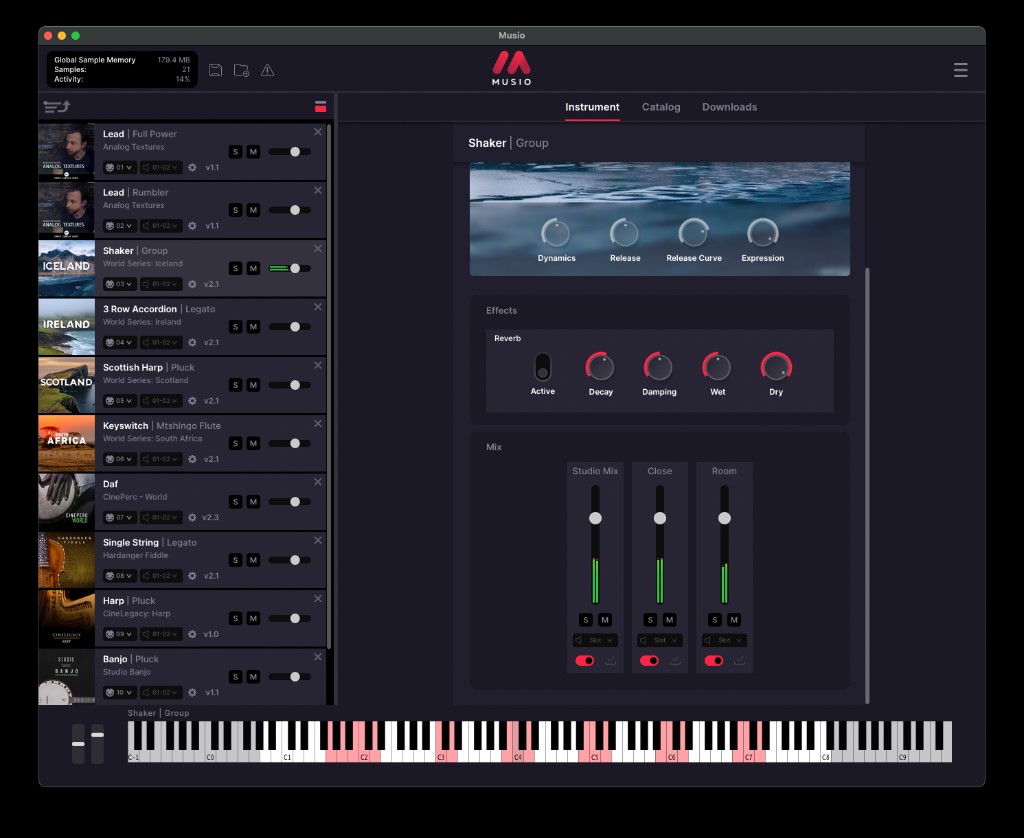Click the Room mic volume fader
Screen dimensions: 1024x838
724,518
